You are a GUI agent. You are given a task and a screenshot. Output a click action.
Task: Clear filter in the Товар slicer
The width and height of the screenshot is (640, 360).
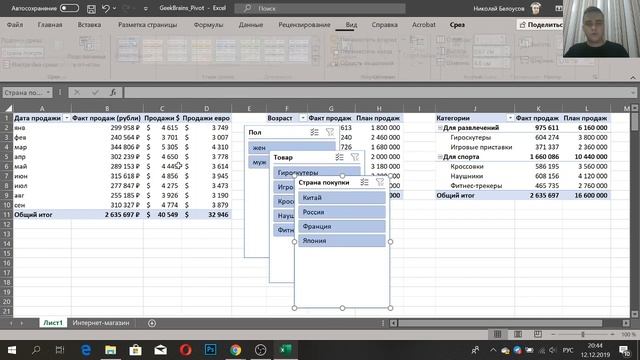pyautogui.click(x=355, y=157)
